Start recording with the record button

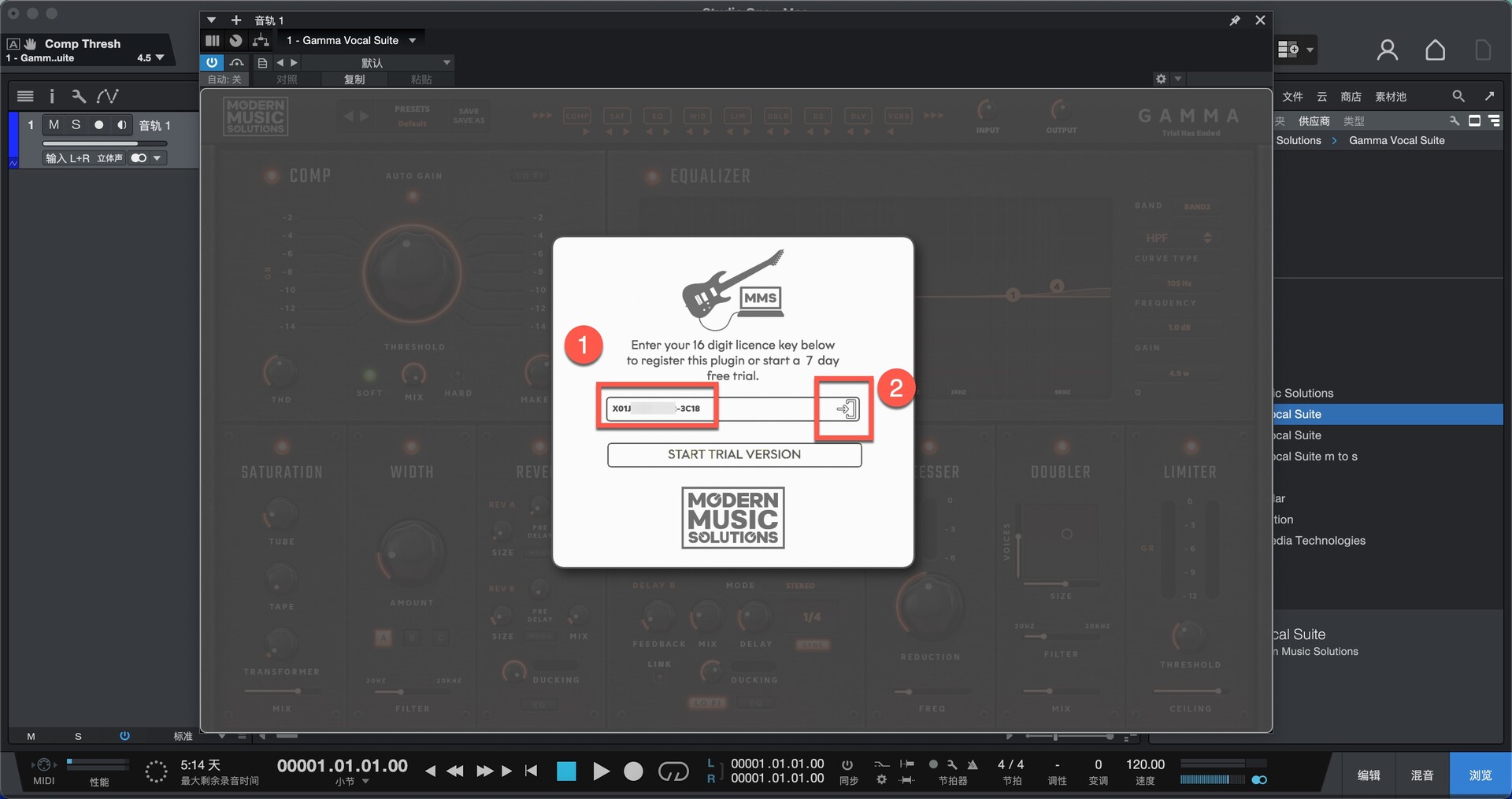click(x=633, y=771)
